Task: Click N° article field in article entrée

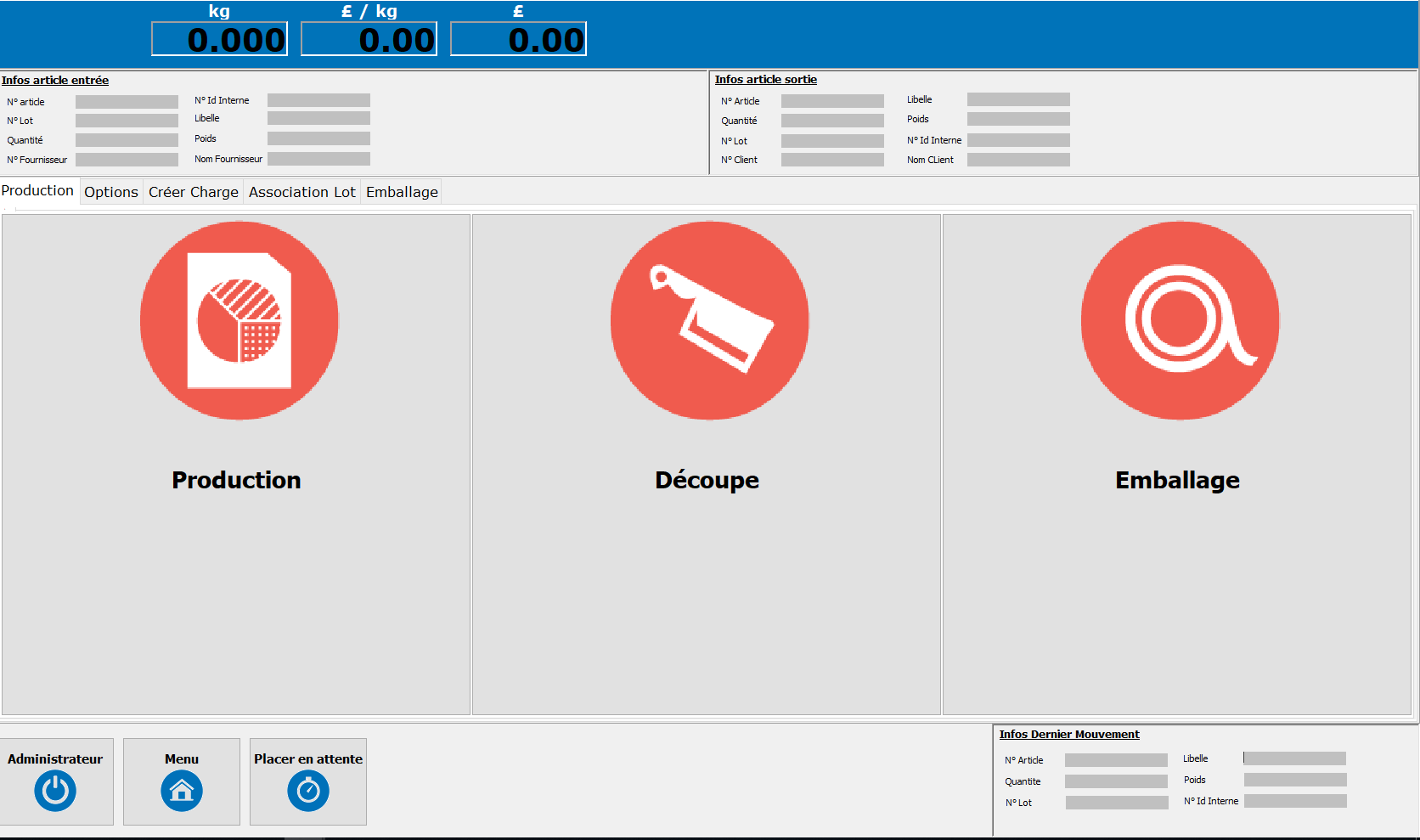Action: [x=127, y=101]
